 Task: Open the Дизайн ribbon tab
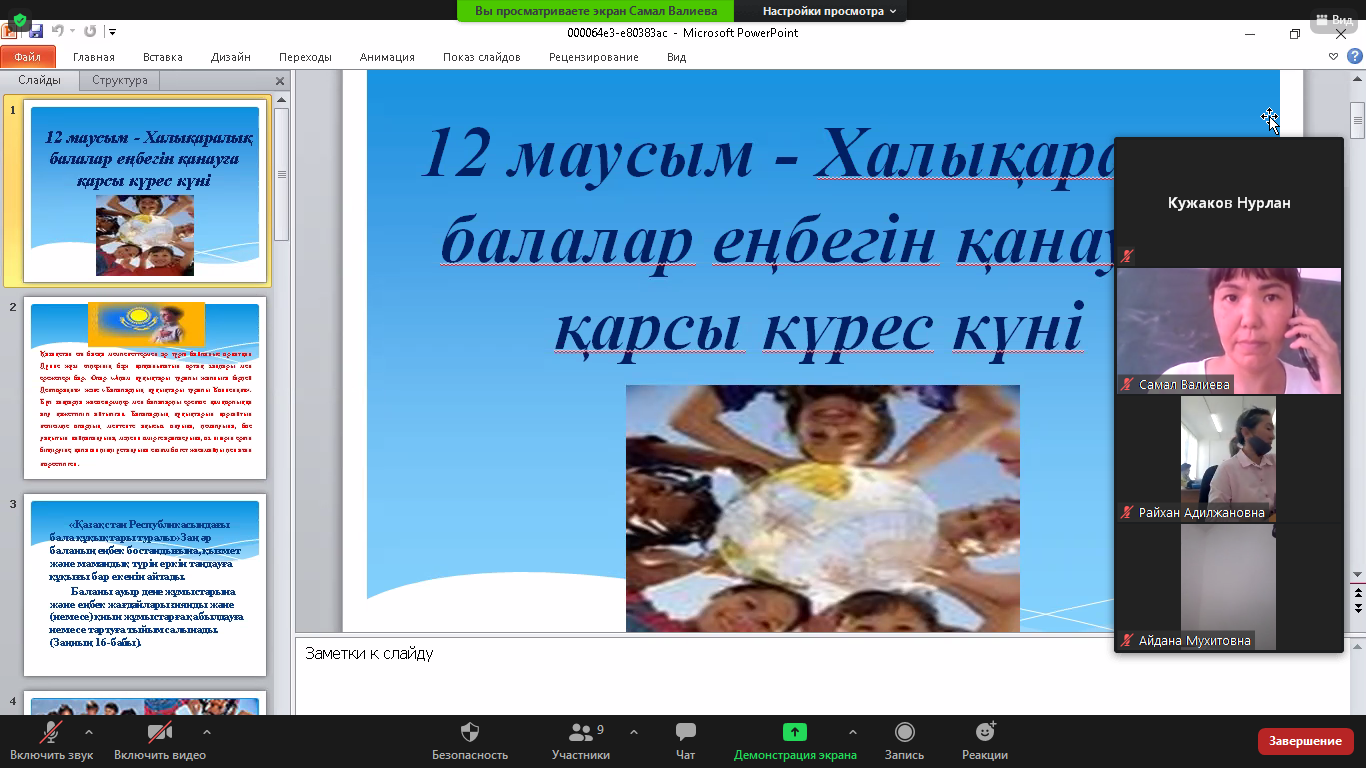(231, 57)
